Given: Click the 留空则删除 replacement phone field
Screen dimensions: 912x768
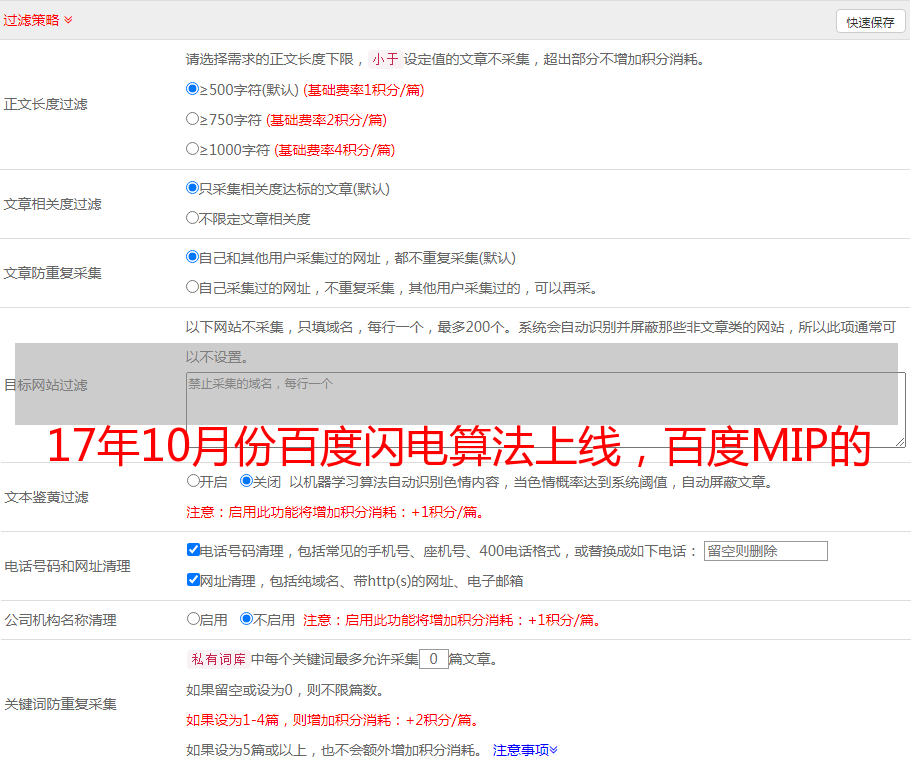Looking at the screenshot, I should point(765,551).
